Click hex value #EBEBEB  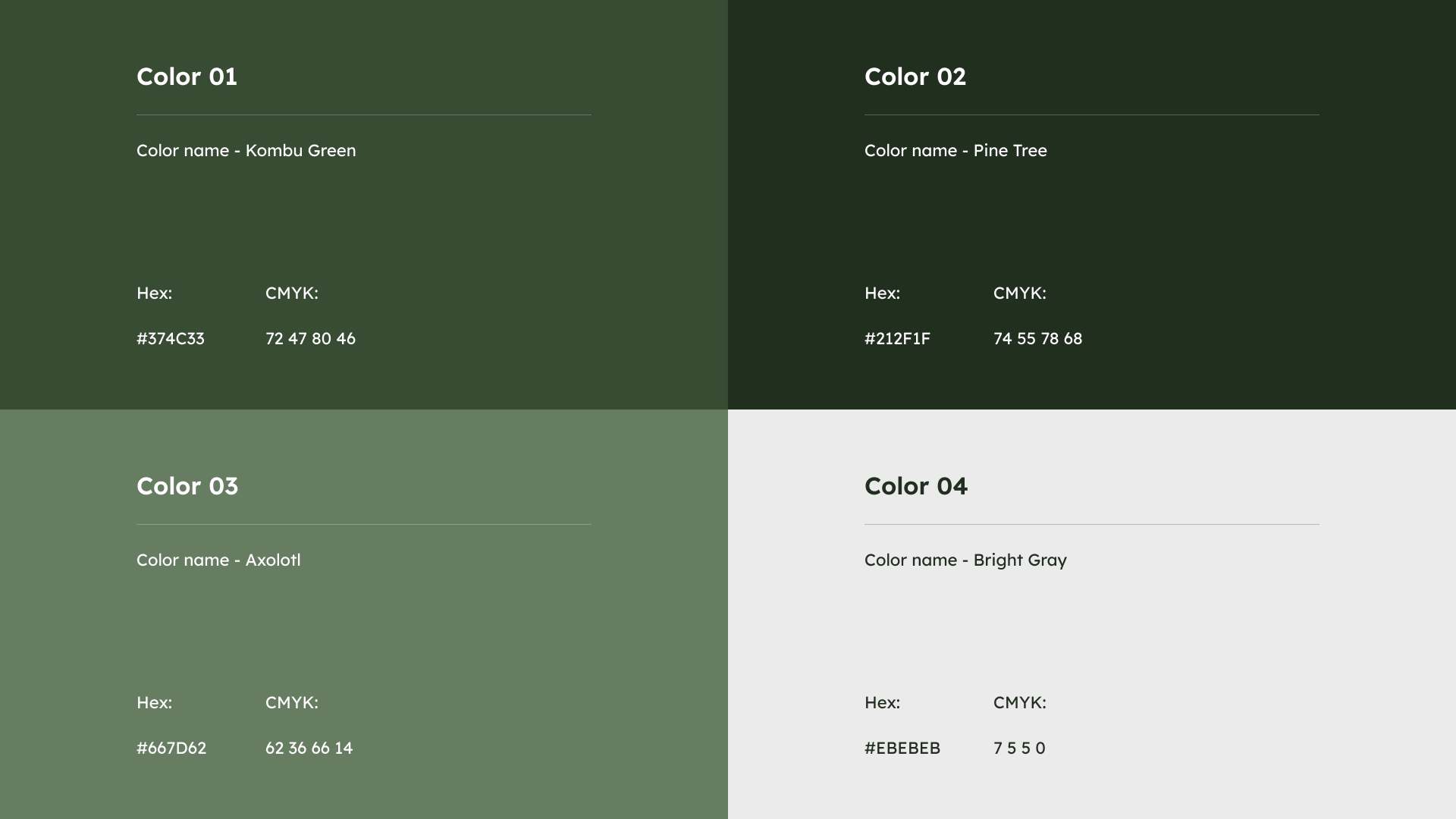tap(902, 748)
